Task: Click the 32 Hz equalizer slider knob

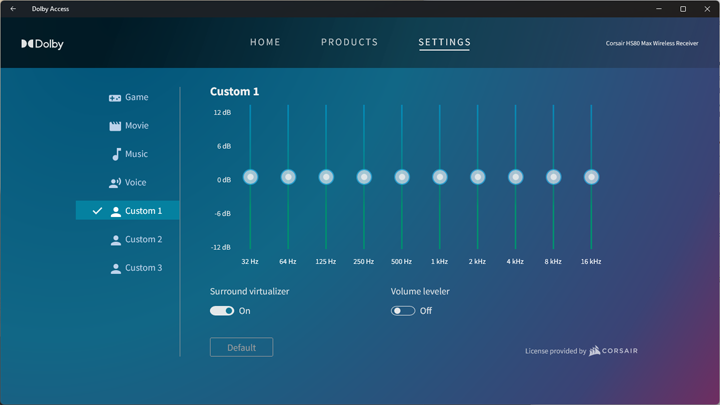Action: [250, 177]
